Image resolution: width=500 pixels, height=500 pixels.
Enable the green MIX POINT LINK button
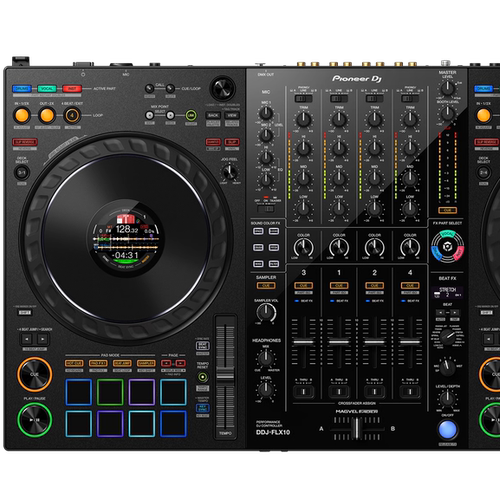tap(191, 116)
